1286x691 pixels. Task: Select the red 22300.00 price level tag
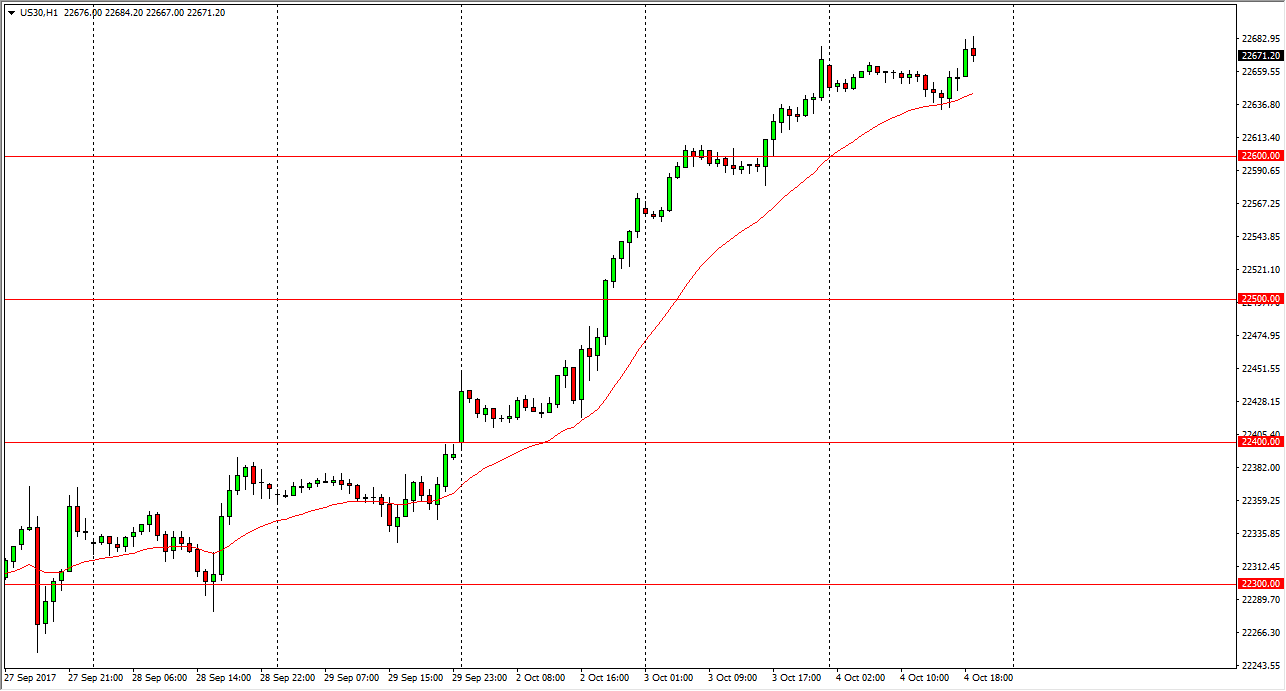(x=1260, y=584)
